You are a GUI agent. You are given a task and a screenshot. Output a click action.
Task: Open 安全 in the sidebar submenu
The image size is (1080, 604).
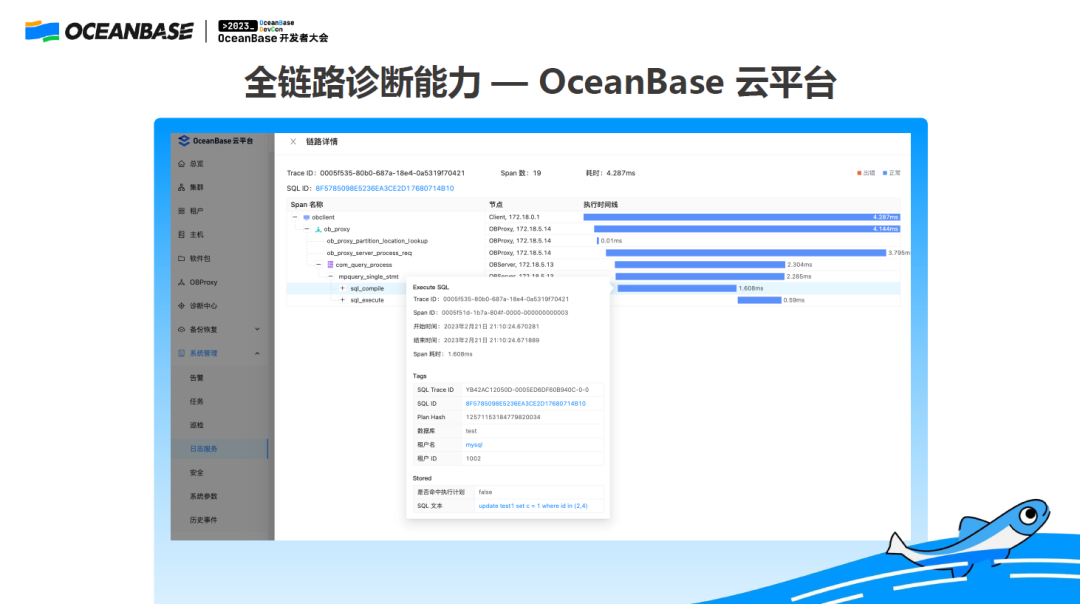point(197,472)
